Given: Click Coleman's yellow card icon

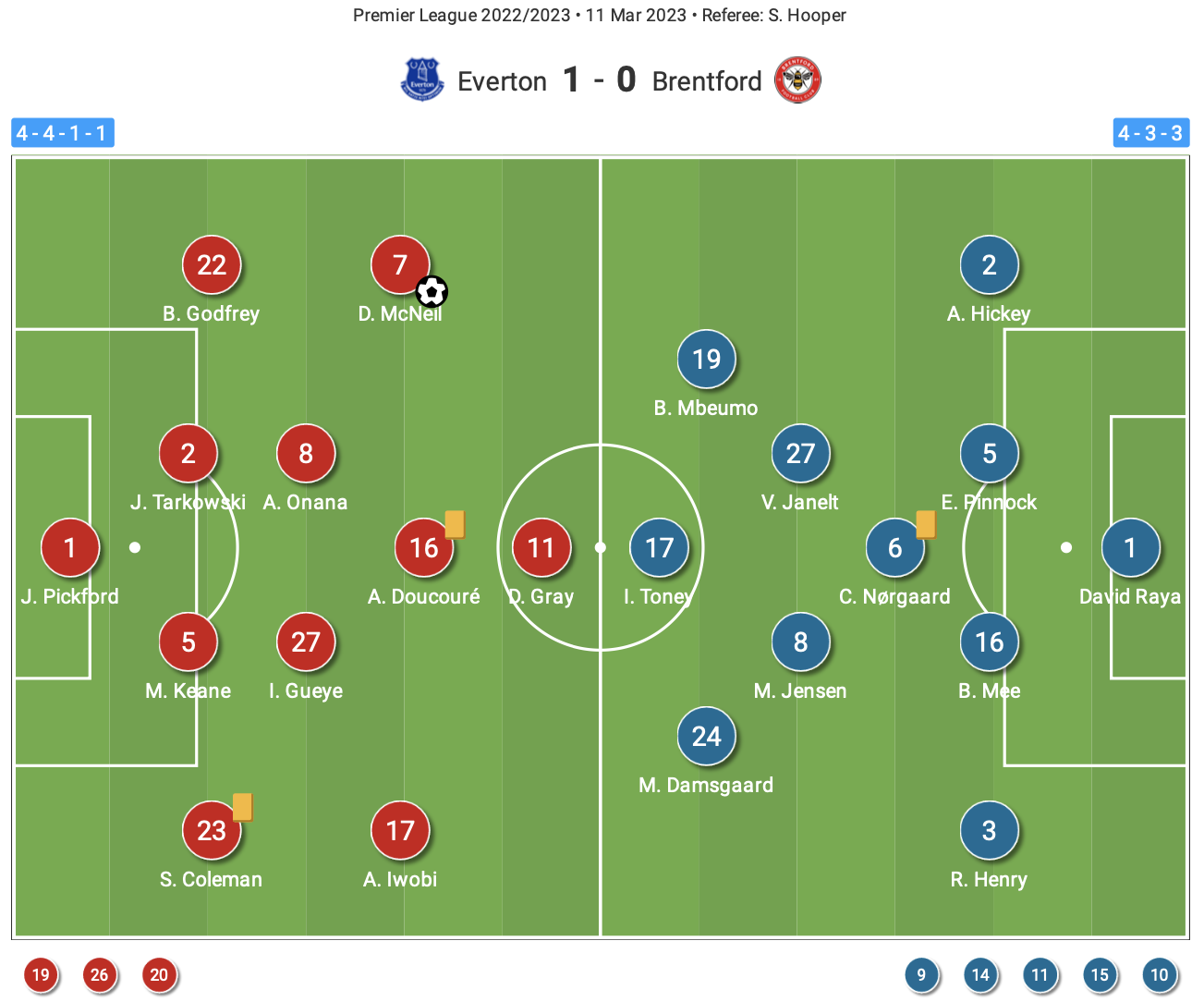Looking at the screenshot, I should (x=242, y=807).
